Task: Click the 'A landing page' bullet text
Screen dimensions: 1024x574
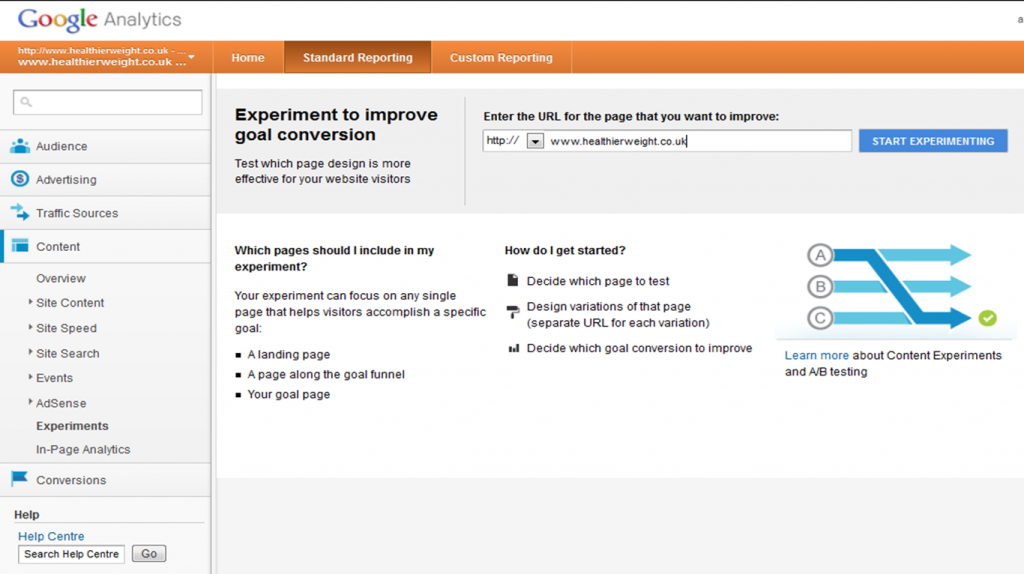Action: (x=289, y=355)
